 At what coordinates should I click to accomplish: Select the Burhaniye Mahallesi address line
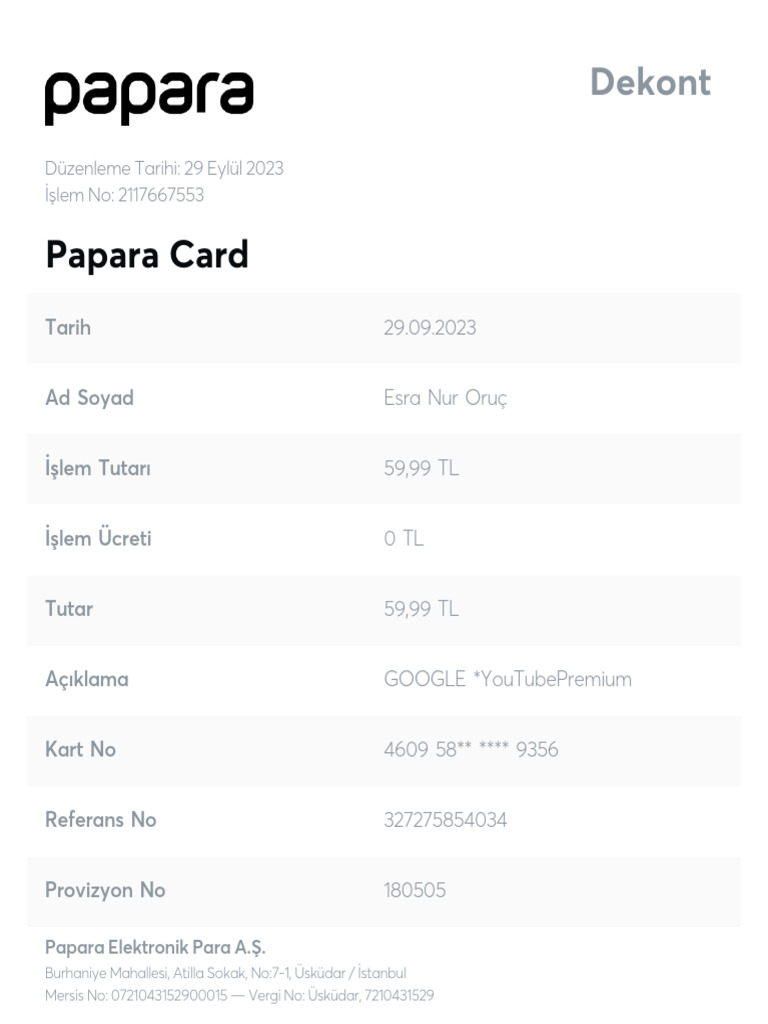(225, 973)
